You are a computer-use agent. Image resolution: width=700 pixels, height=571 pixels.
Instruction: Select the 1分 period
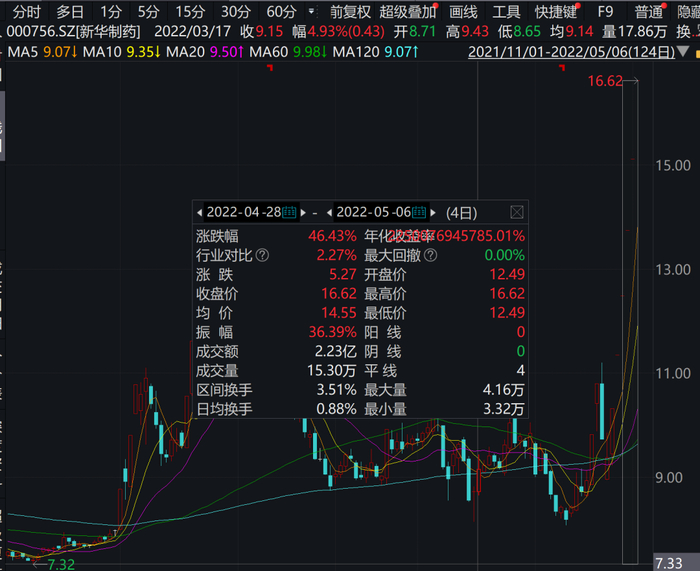tap(110, 12)
